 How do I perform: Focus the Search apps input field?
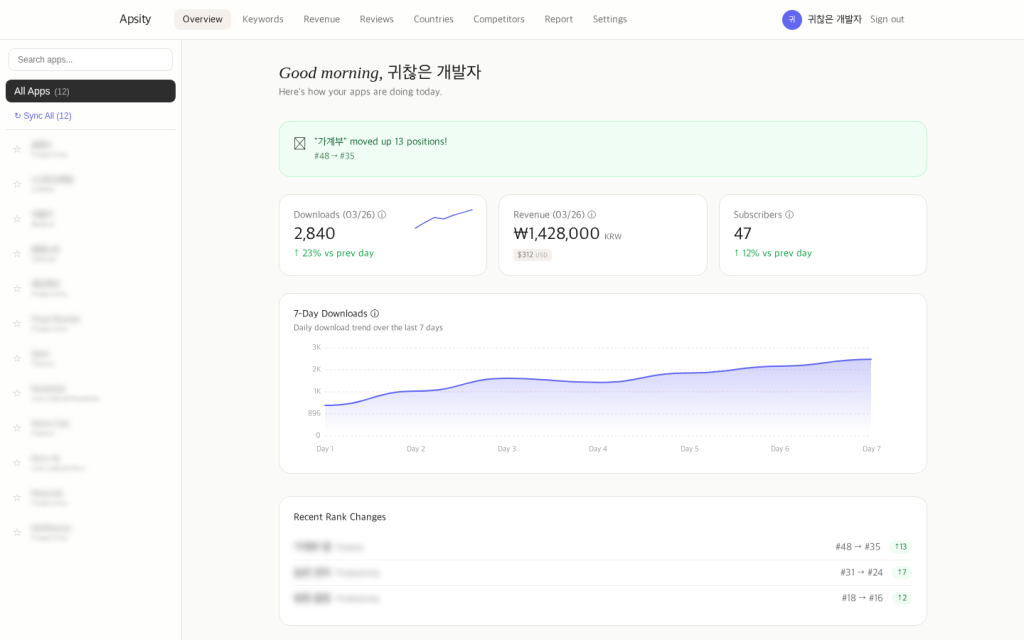click(90, 60)
